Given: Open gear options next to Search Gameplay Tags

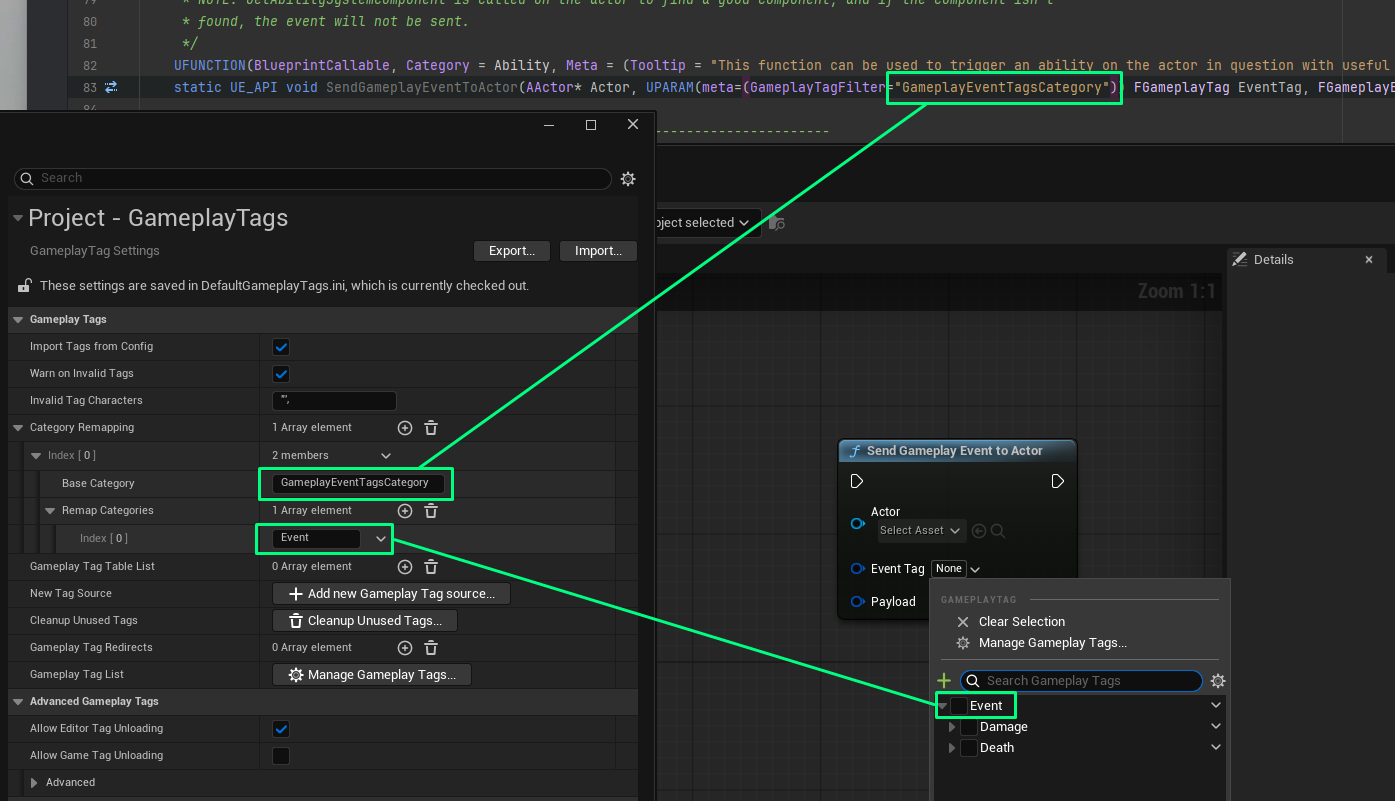Looking at the screenshot, I should [x=1217, y=681].
